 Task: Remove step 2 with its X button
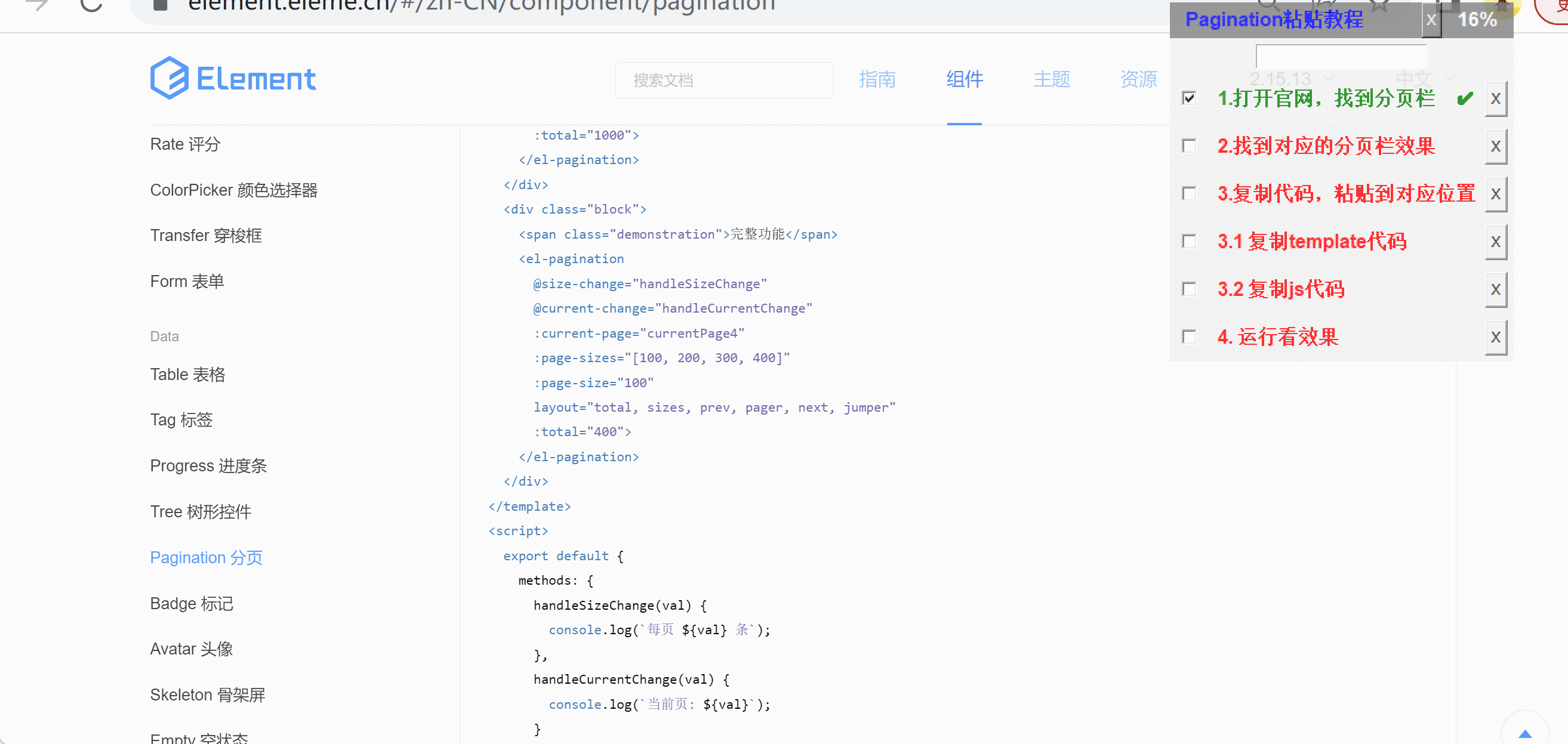point(1496,146)
